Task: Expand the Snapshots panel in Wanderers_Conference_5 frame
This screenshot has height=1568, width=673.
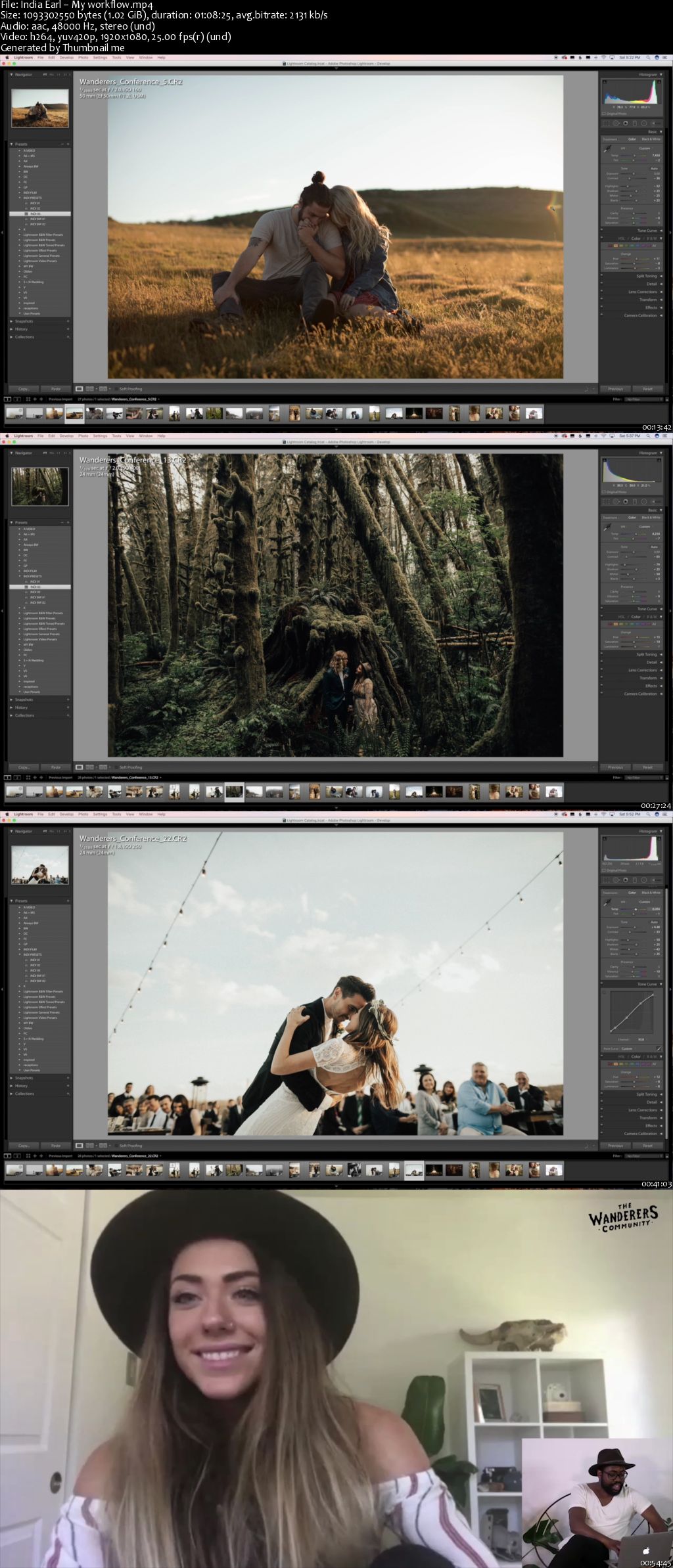Action: point(12,321)
